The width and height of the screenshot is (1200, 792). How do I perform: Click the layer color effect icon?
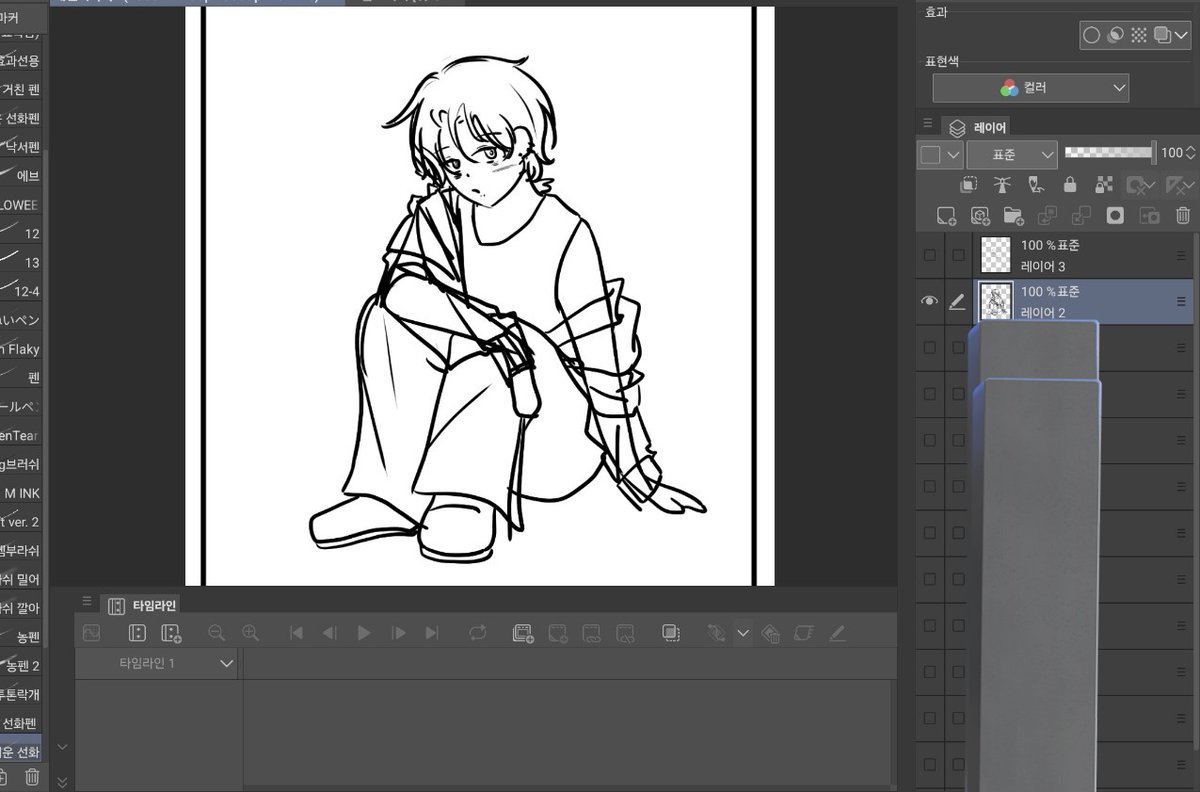[1161, 35]
